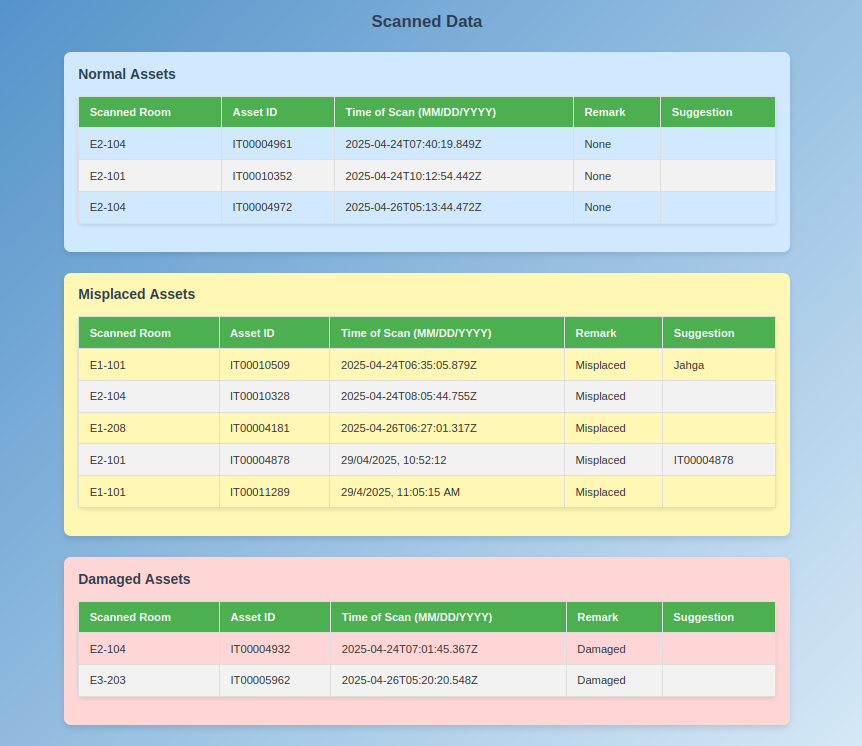Click room E2-104 in the IT00004961 row
The height and width of the screenshot is (746, 862).
click(108, 144)
